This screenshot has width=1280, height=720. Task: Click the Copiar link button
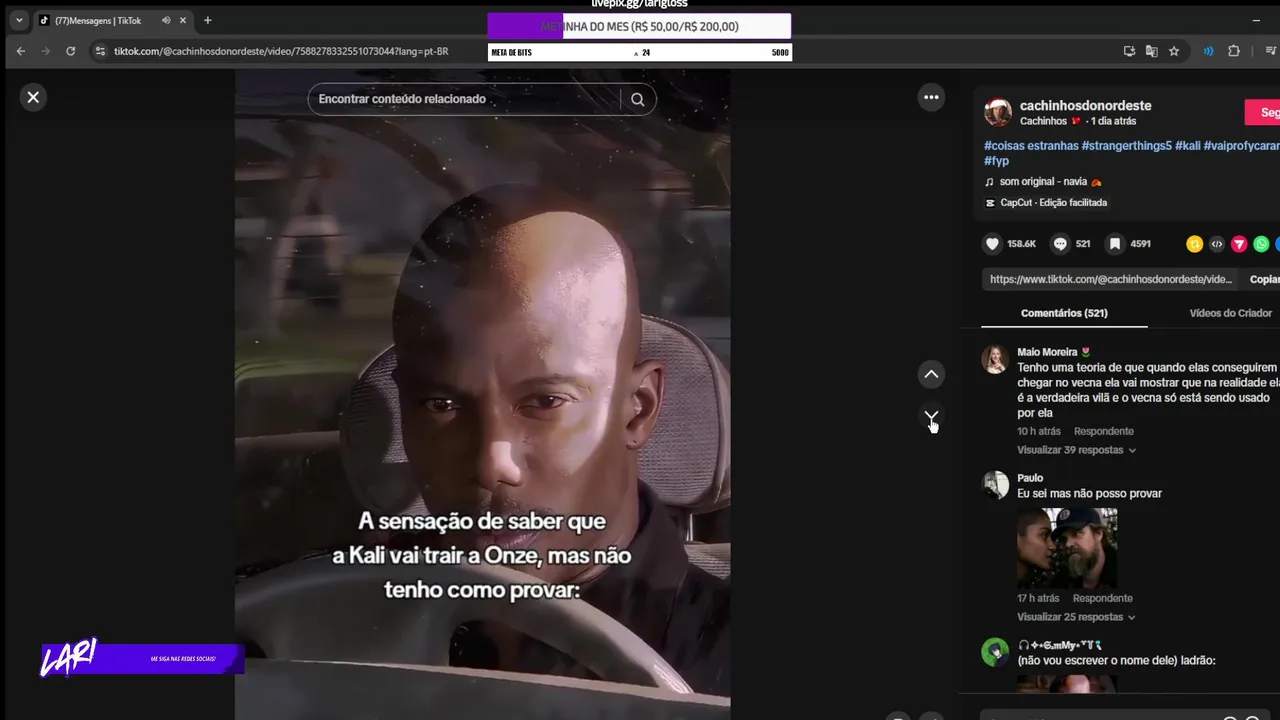tap(1264, 279)
